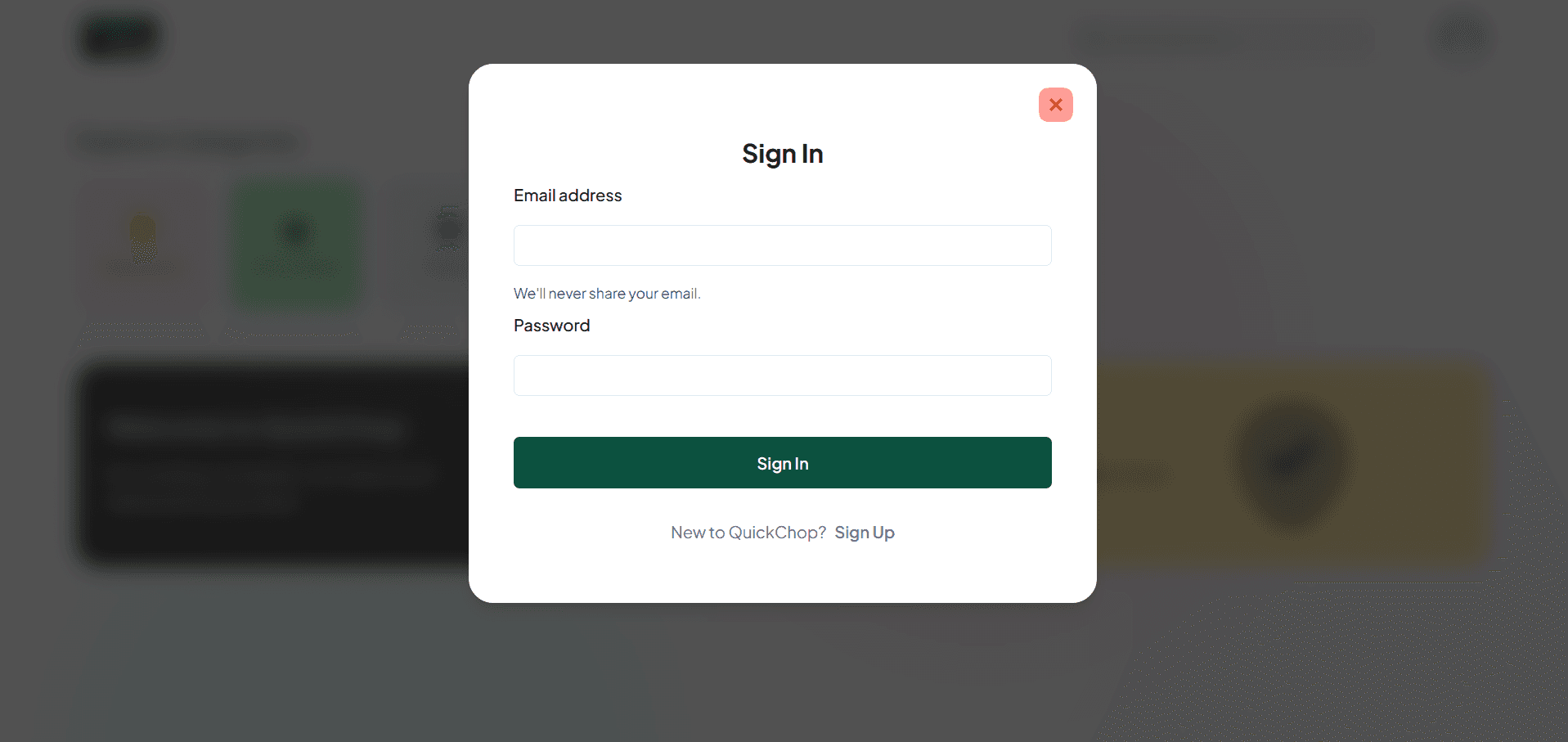Screen dimensions: 1568x742
Task: Click the "We'll never share your email" hint
Action: (x=607, y=294)
